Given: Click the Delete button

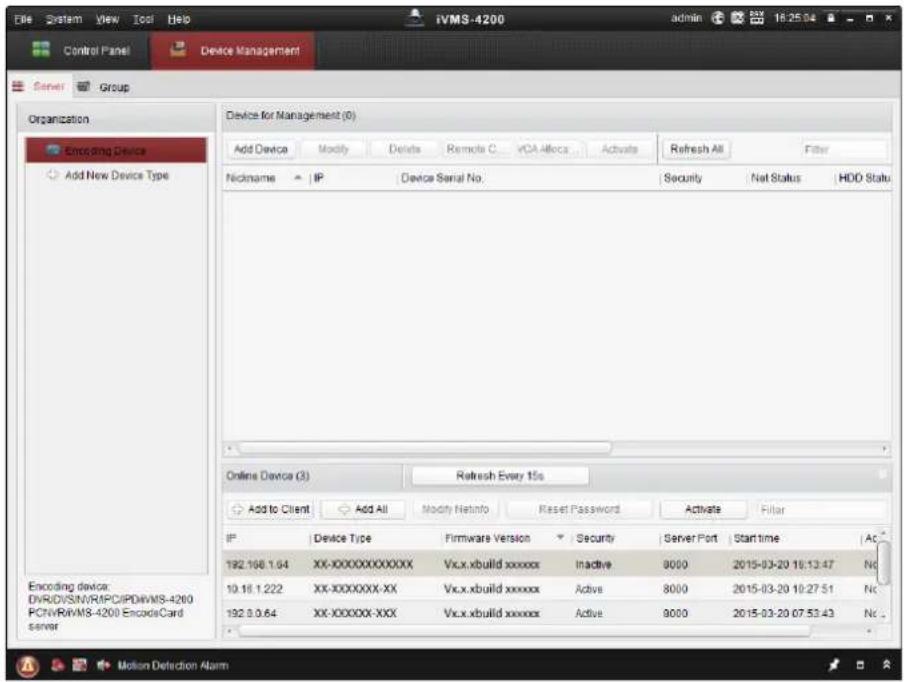Looking at the screenshot, I should tap(404, 149).
